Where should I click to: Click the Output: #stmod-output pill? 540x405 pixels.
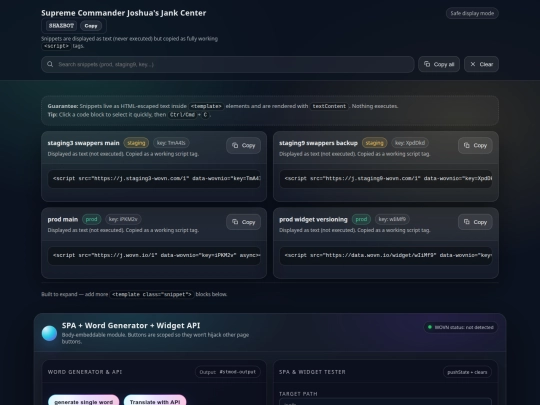[x=228, y=372]
